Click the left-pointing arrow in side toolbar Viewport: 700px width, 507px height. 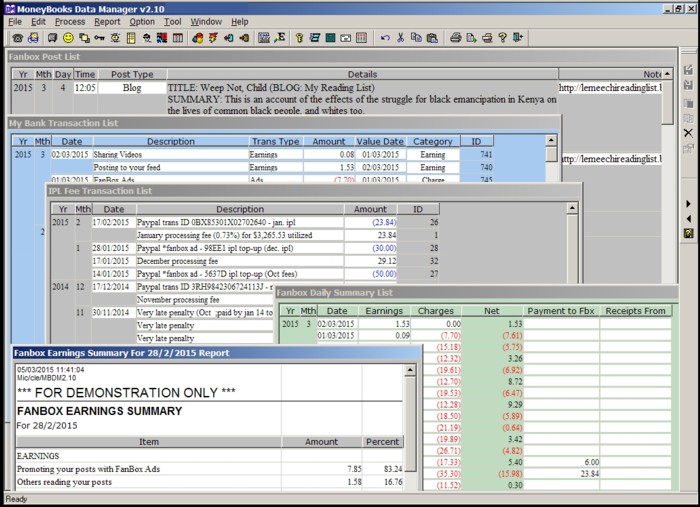688,218
